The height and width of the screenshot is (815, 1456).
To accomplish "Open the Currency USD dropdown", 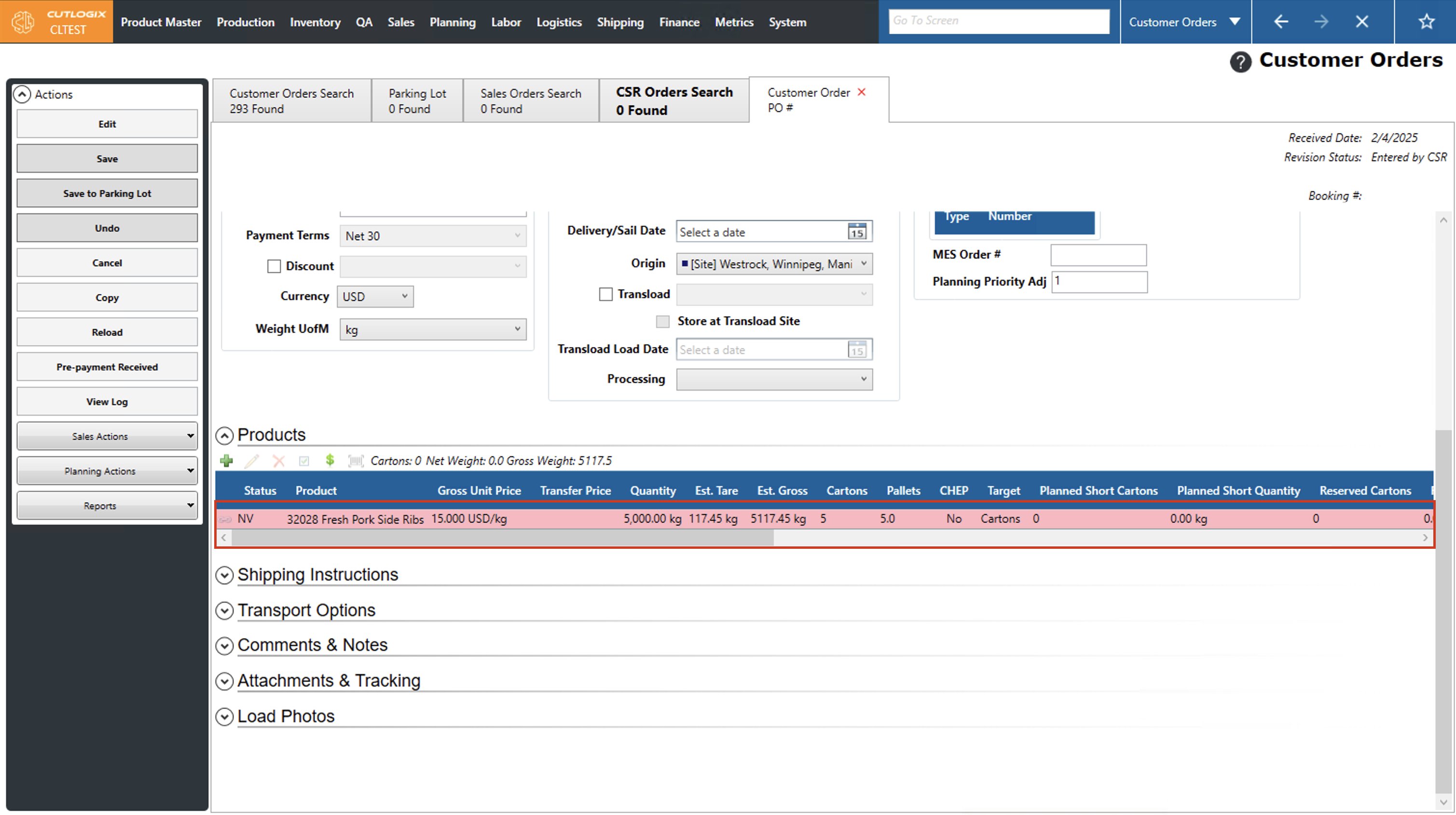I will pos(375,297).
